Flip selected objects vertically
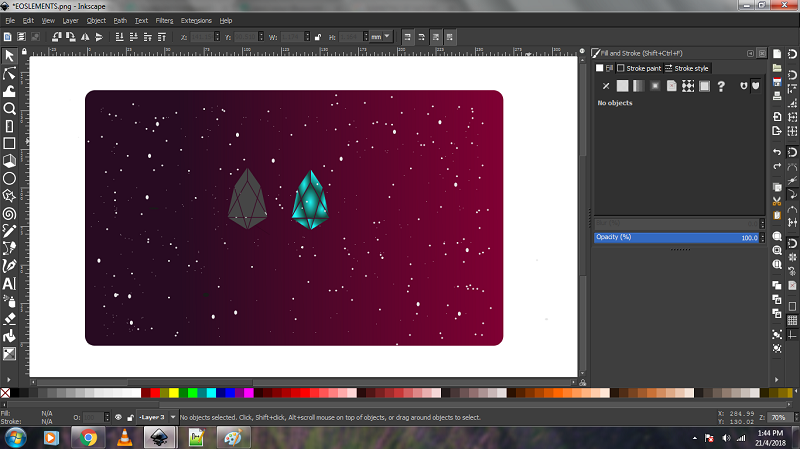The image size is (800, 449). [x=99, y=37]
